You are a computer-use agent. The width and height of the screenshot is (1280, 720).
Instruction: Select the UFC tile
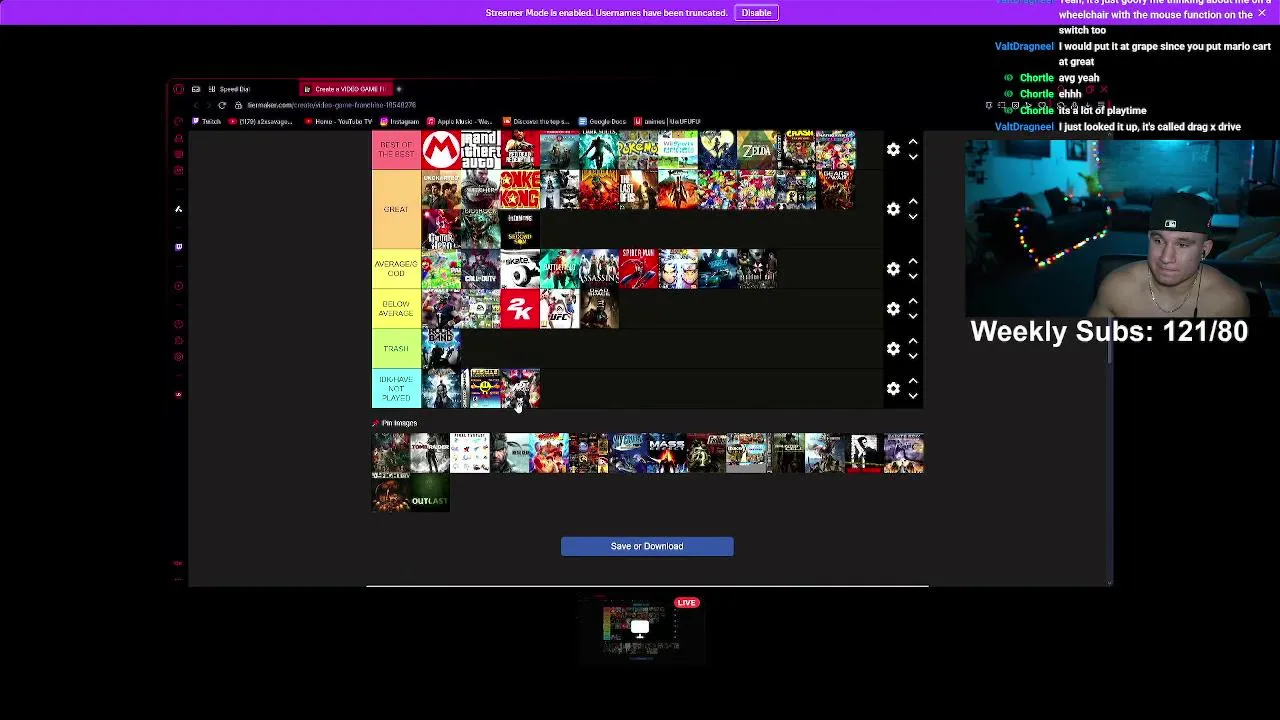click(x=559, y=309)
